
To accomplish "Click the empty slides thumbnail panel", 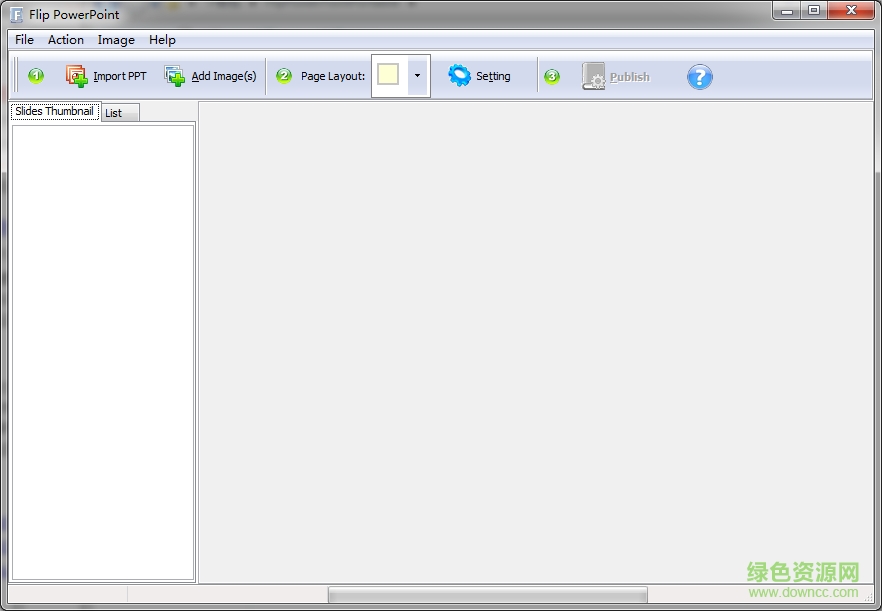I will point(102,350).
